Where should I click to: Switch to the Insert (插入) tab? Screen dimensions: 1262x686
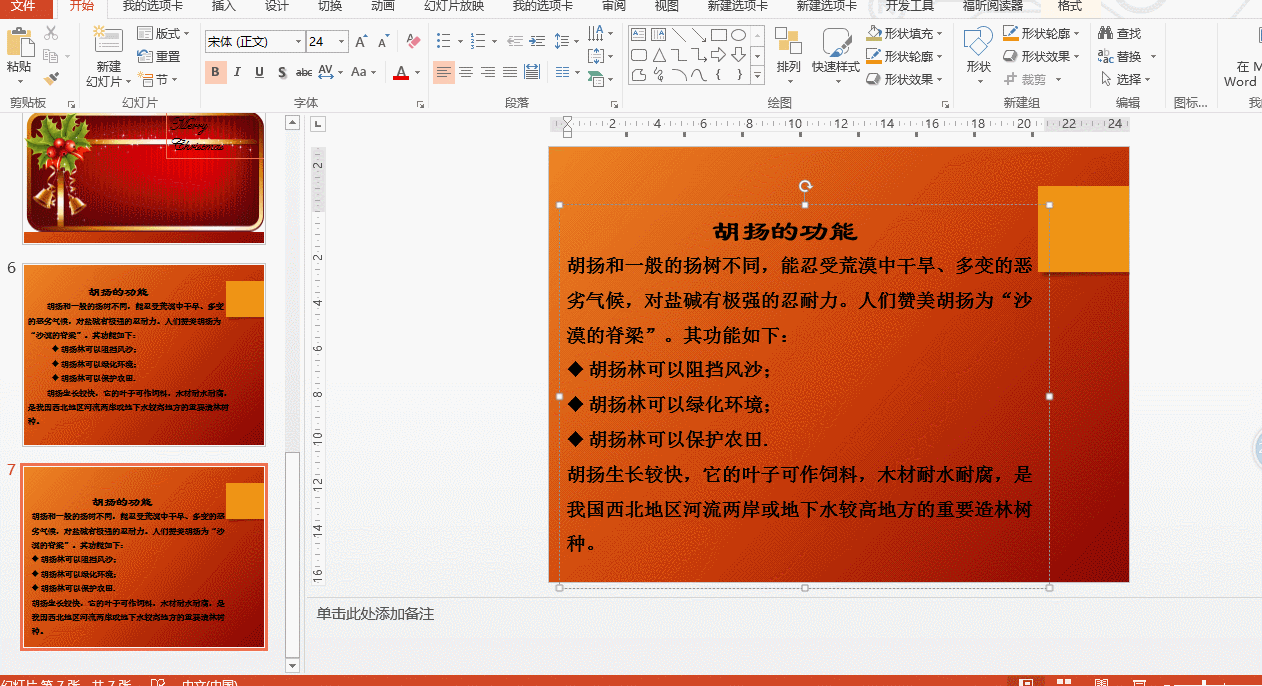coord(224,6)
